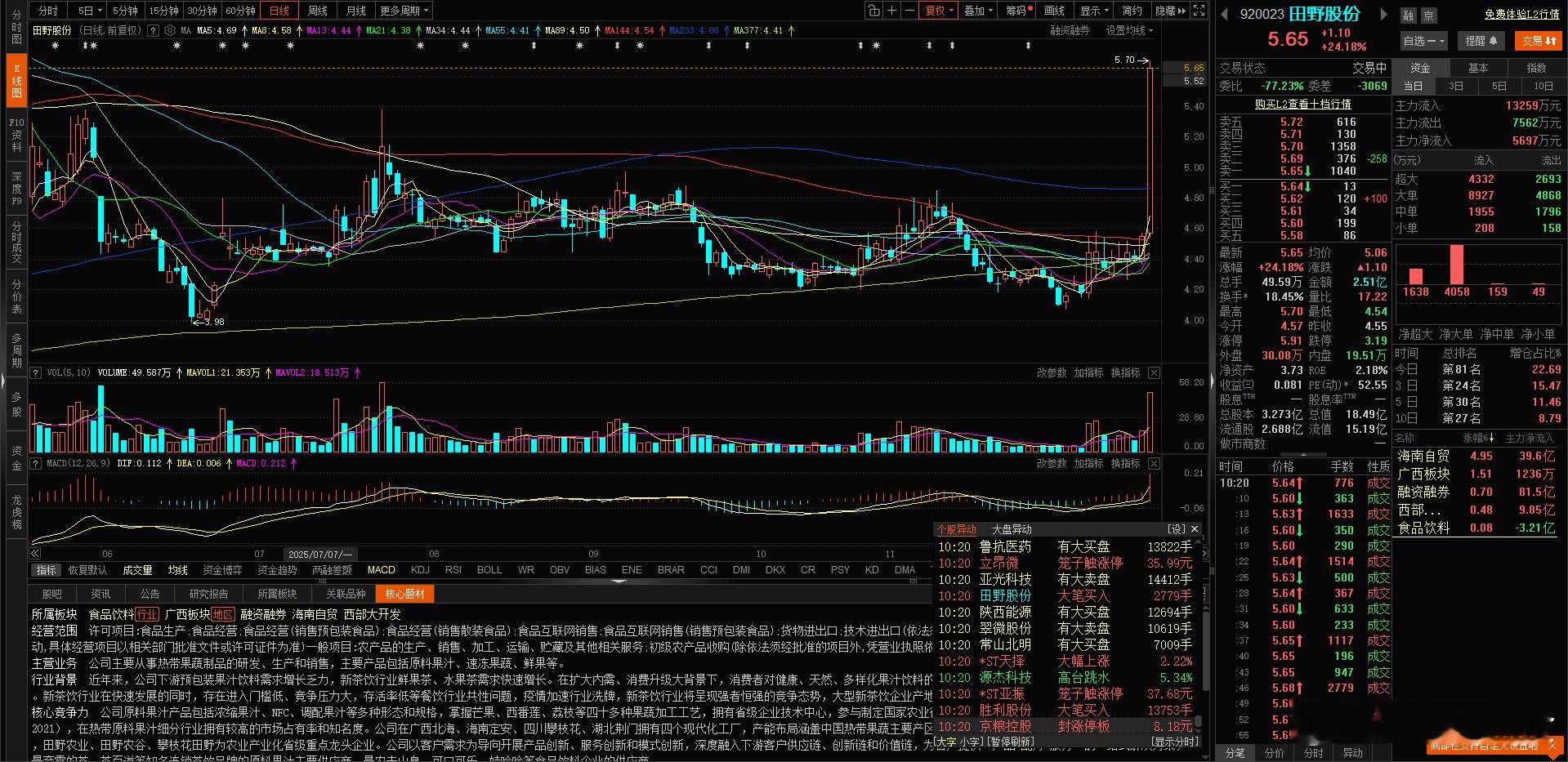The height and width of the screenshot is (762, 1568).
Task: Click 换指标 in VOL panel
Action: pyautogui.click(x=1125, y=372)
